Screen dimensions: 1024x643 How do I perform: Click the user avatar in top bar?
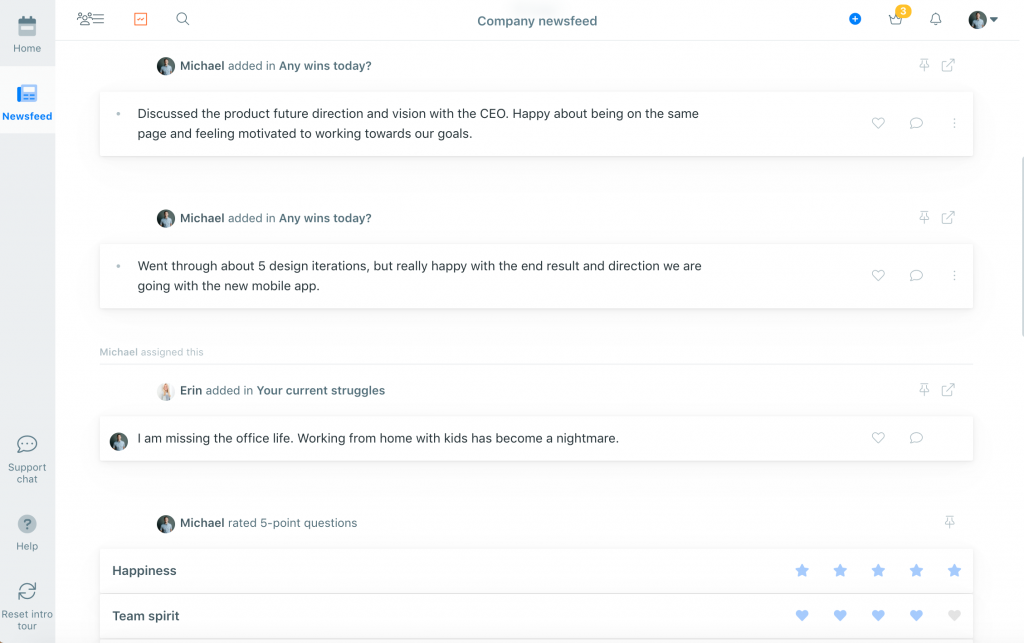pos(978,20)
